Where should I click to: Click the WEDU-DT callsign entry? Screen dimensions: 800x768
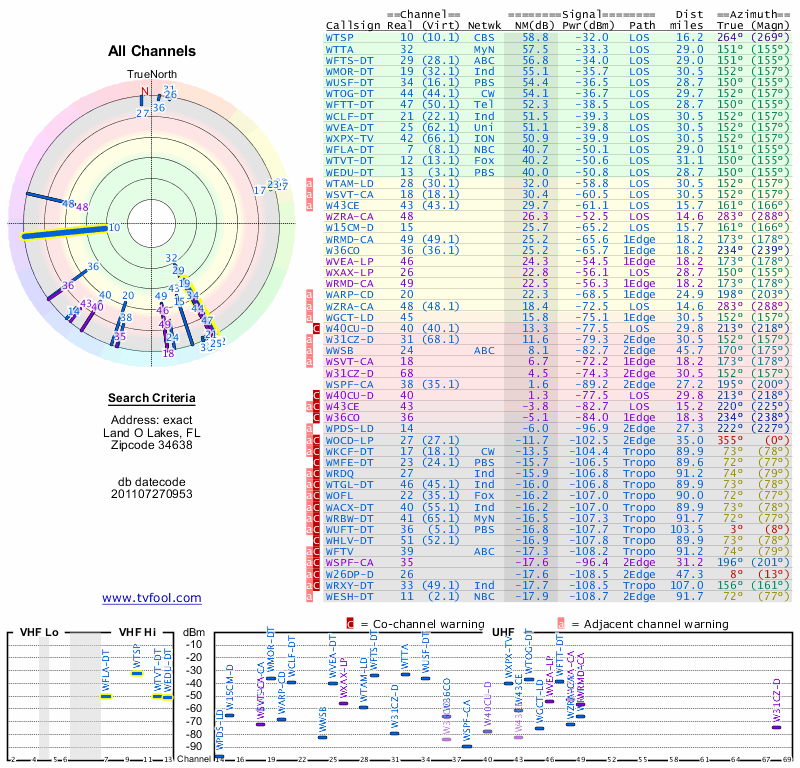[350, 172]
